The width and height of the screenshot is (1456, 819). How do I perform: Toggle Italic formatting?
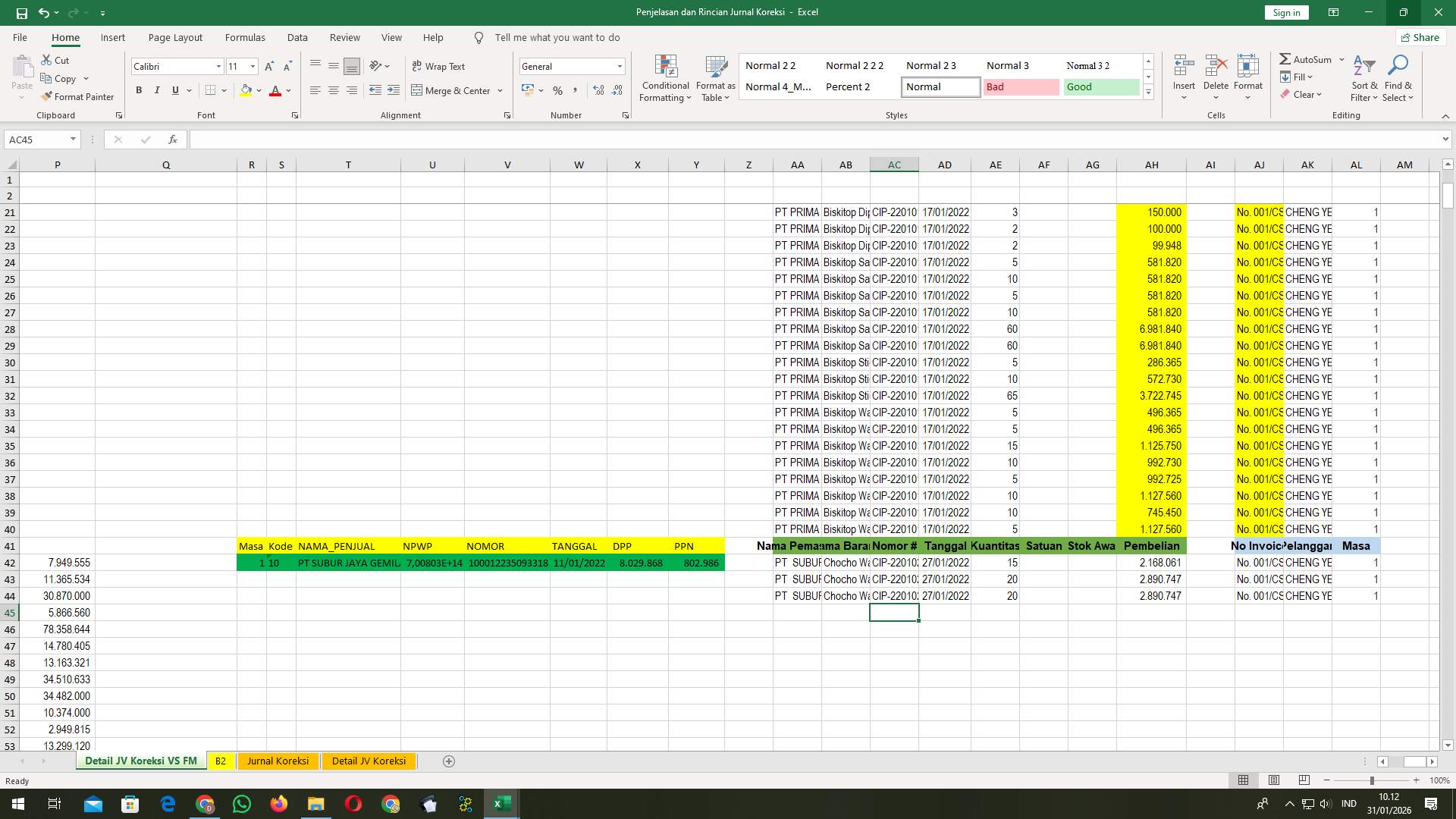(157, 89)
